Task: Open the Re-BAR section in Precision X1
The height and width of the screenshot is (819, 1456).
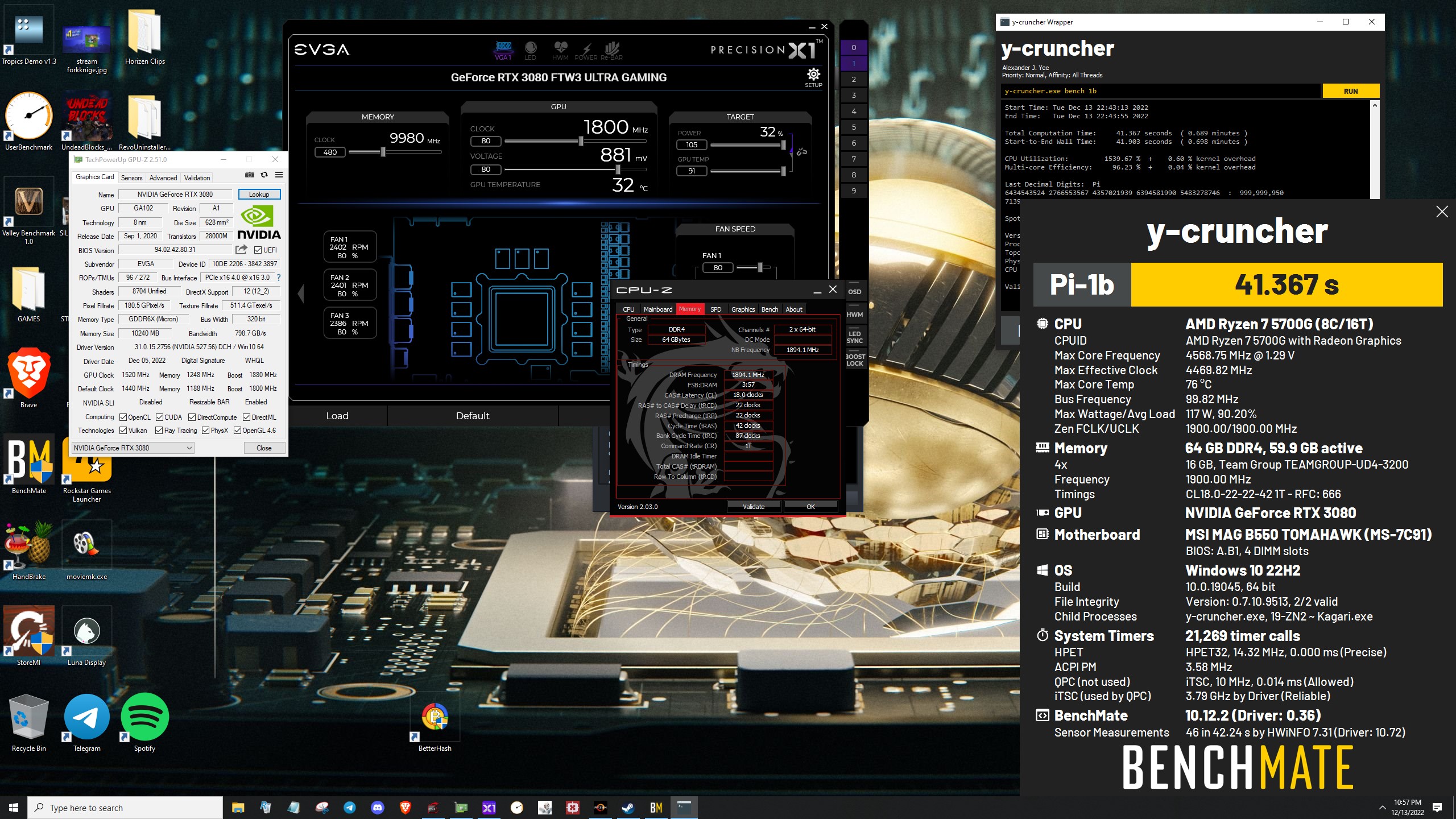Action: pyautogui.click(x=612, y=50)
